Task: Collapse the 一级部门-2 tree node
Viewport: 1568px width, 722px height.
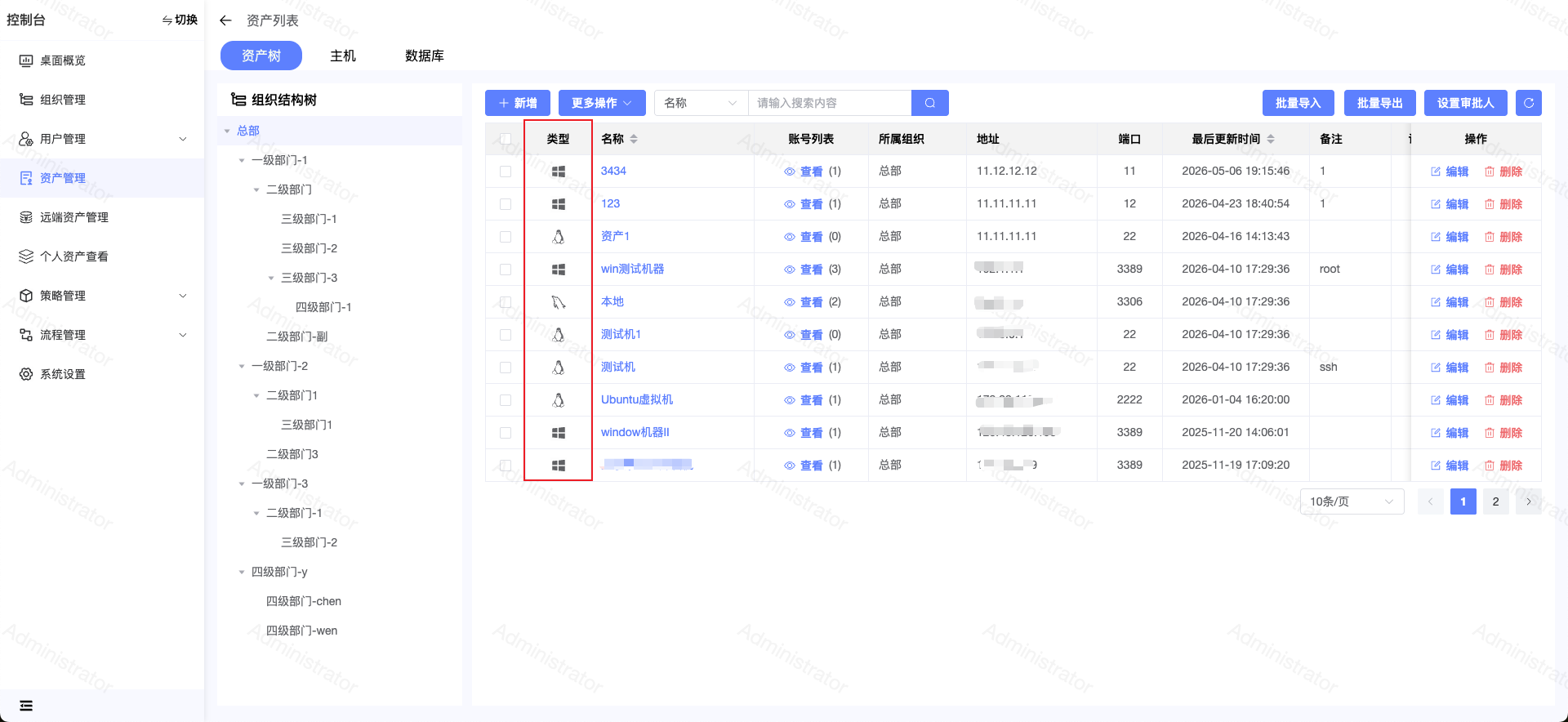Action: click(x=242, y=366)
